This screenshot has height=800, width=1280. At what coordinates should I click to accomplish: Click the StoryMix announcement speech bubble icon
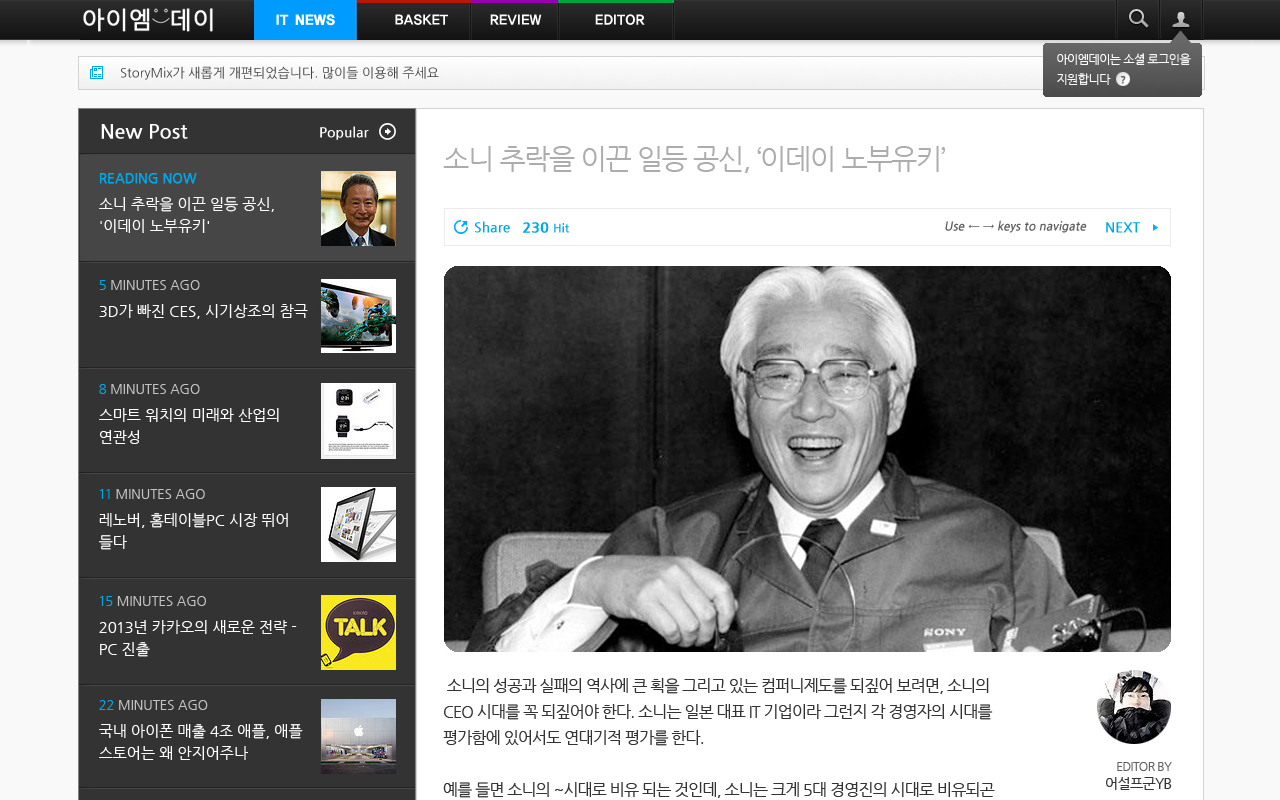pos(96,71)
